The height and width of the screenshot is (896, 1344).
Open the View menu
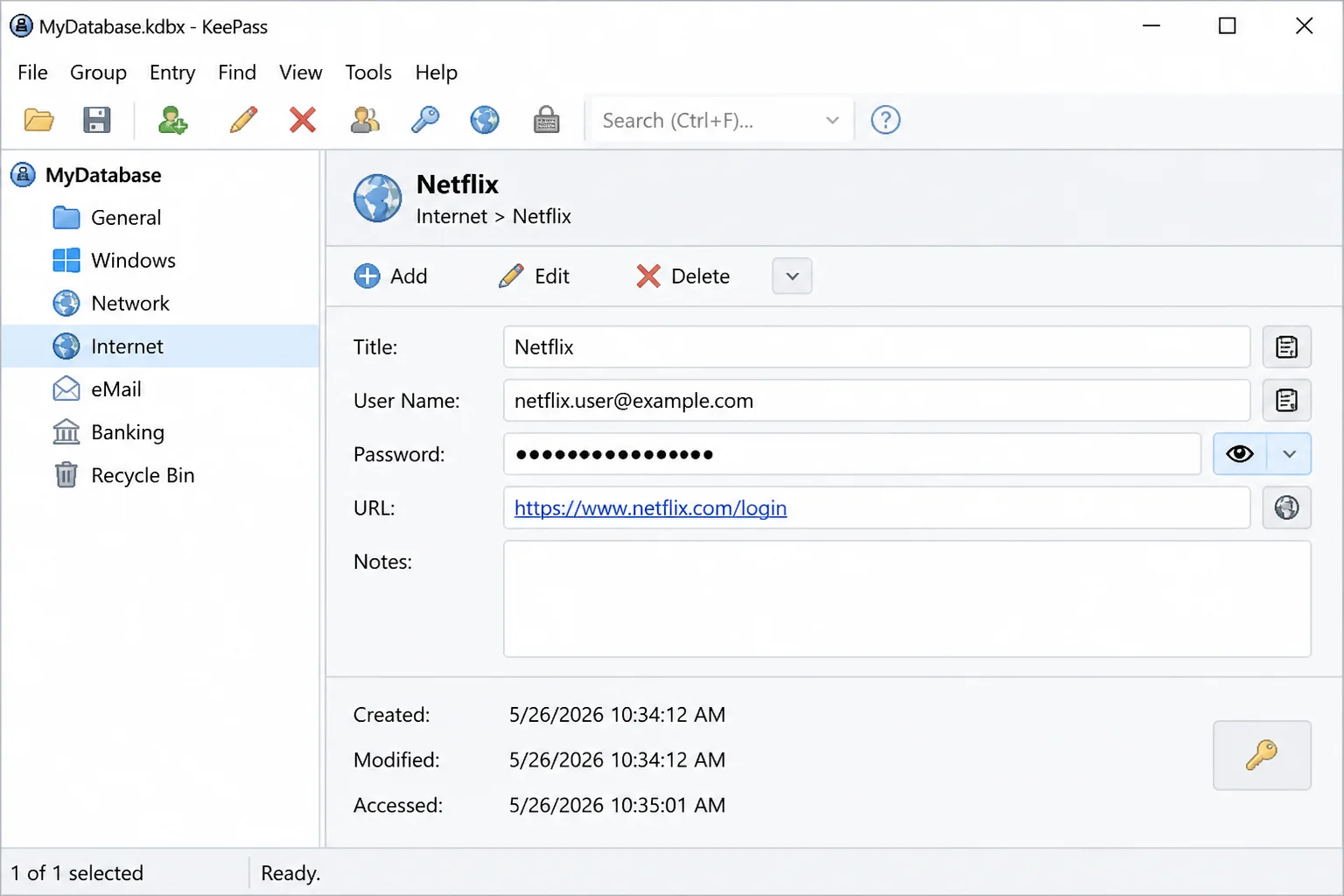300,73
